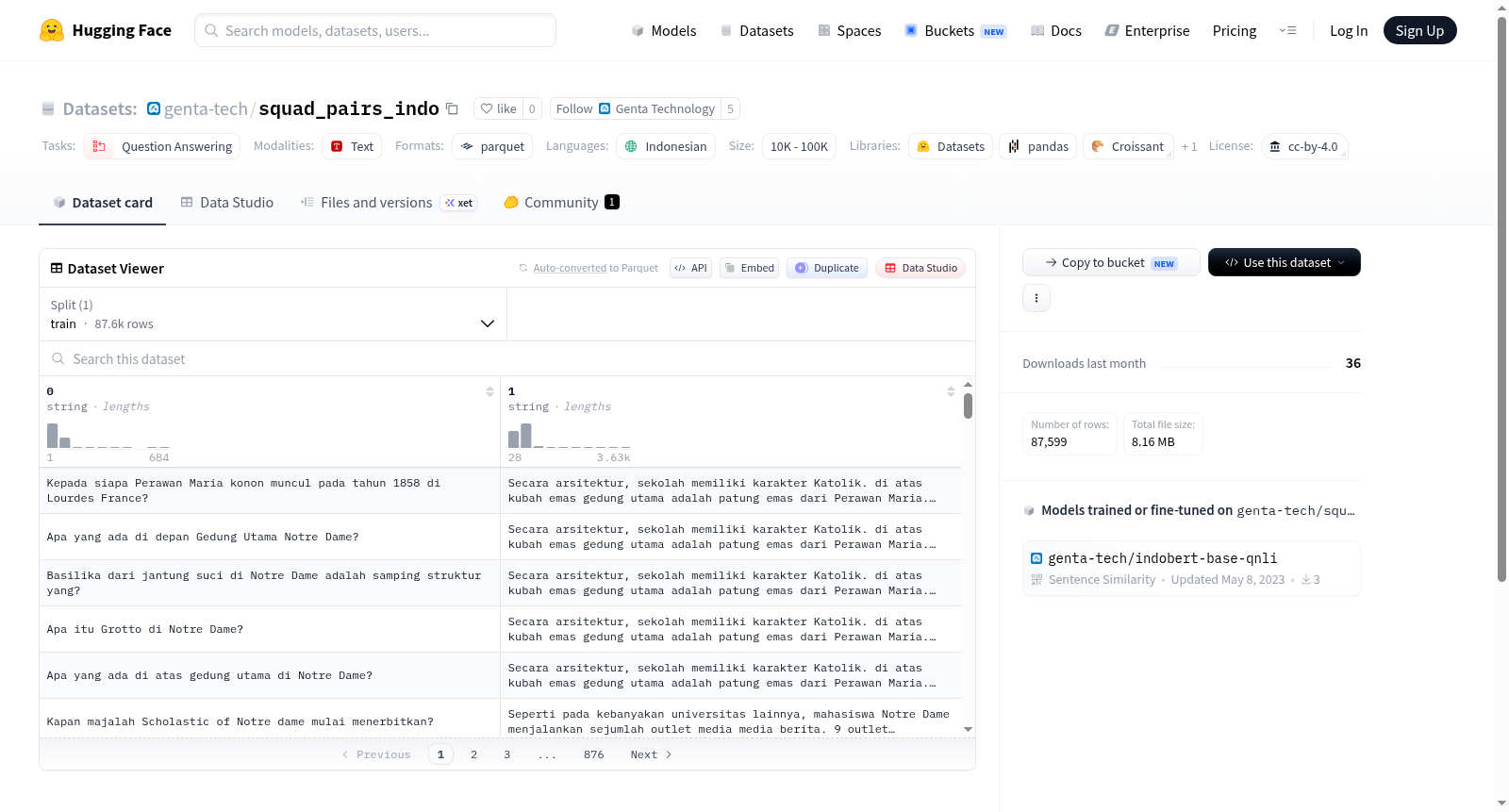This screenshot has height=812, width=1509.
Task: Open the Community tab
Action: 562,202
